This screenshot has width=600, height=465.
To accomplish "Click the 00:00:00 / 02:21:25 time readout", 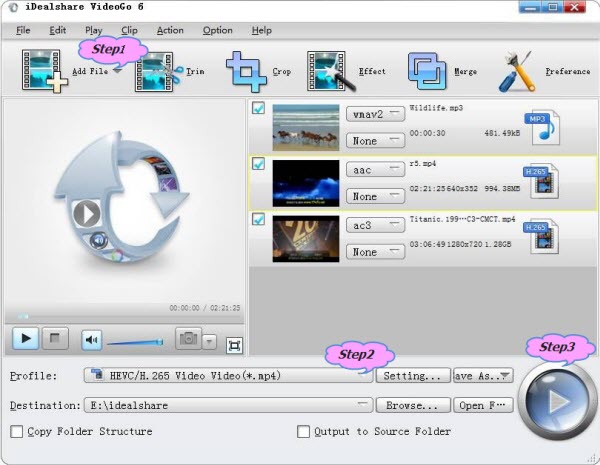I will click(205, 308).
